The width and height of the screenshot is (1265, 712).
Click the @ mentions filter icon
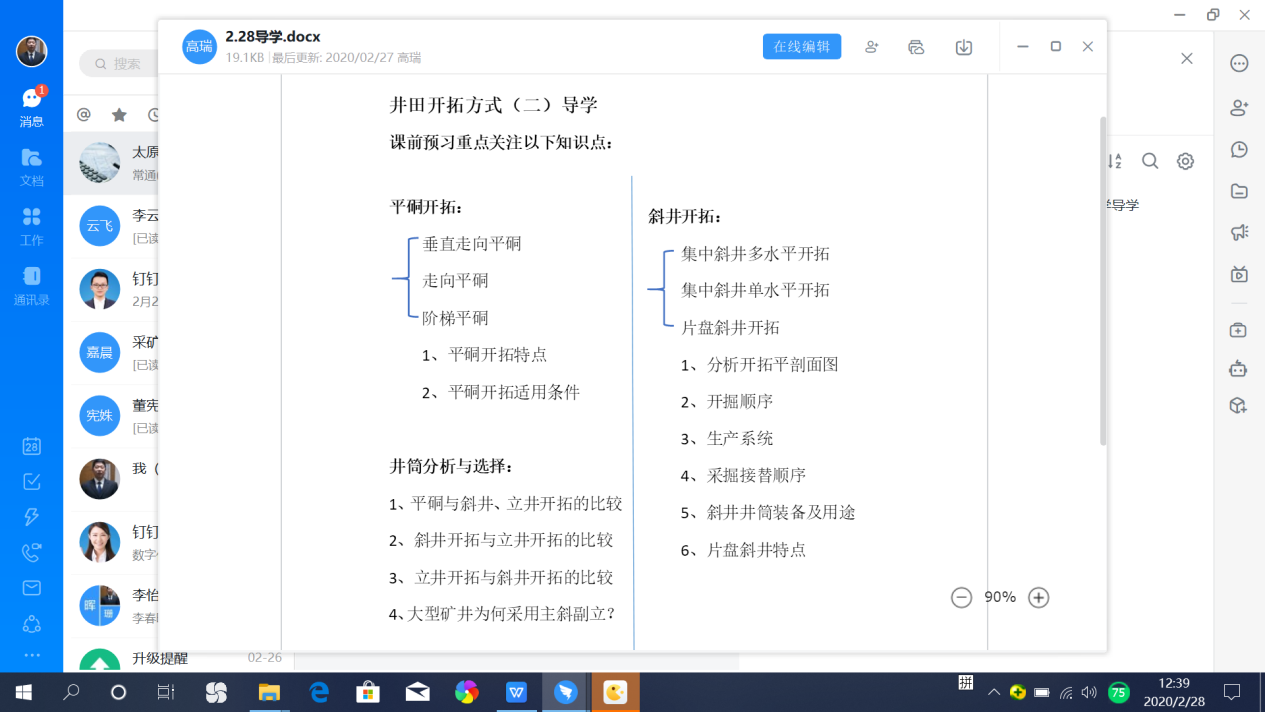[84, 115]
